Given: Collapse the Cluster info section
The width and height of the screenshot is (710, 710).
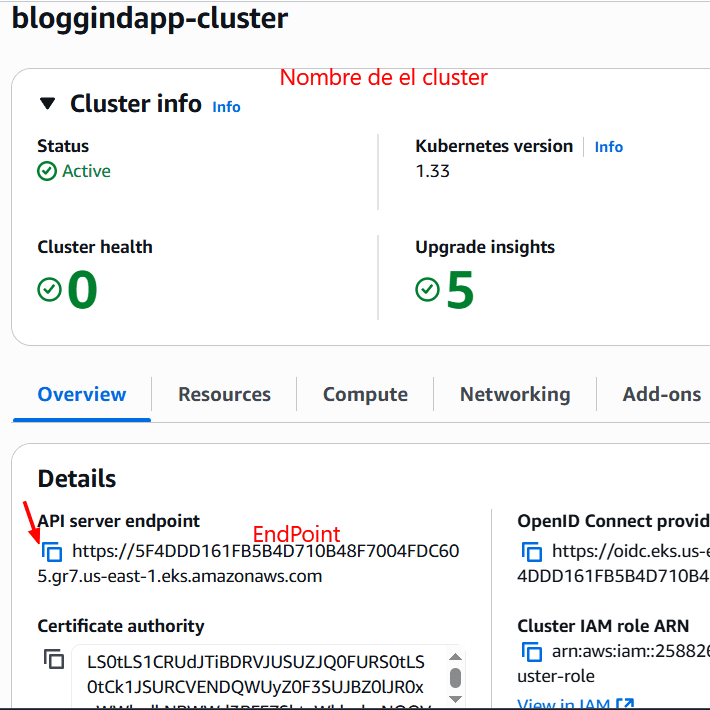Looking at the screenshot, I should 48,104.
